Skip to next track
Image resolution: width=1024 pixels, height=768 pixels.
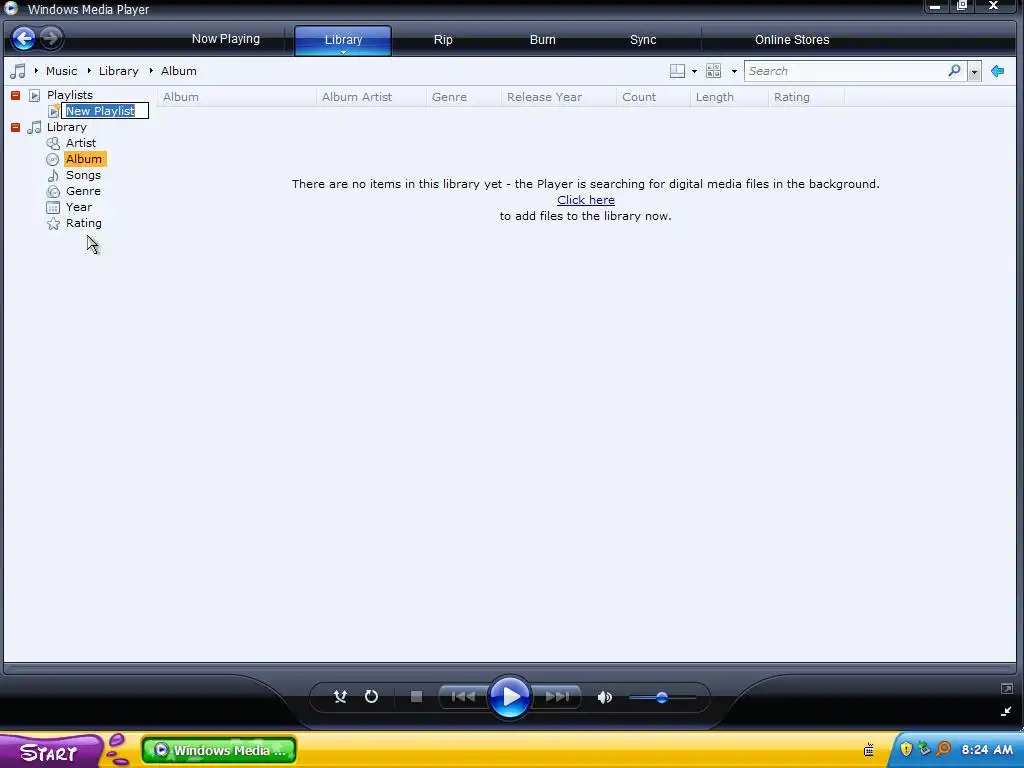click(556, 697)
